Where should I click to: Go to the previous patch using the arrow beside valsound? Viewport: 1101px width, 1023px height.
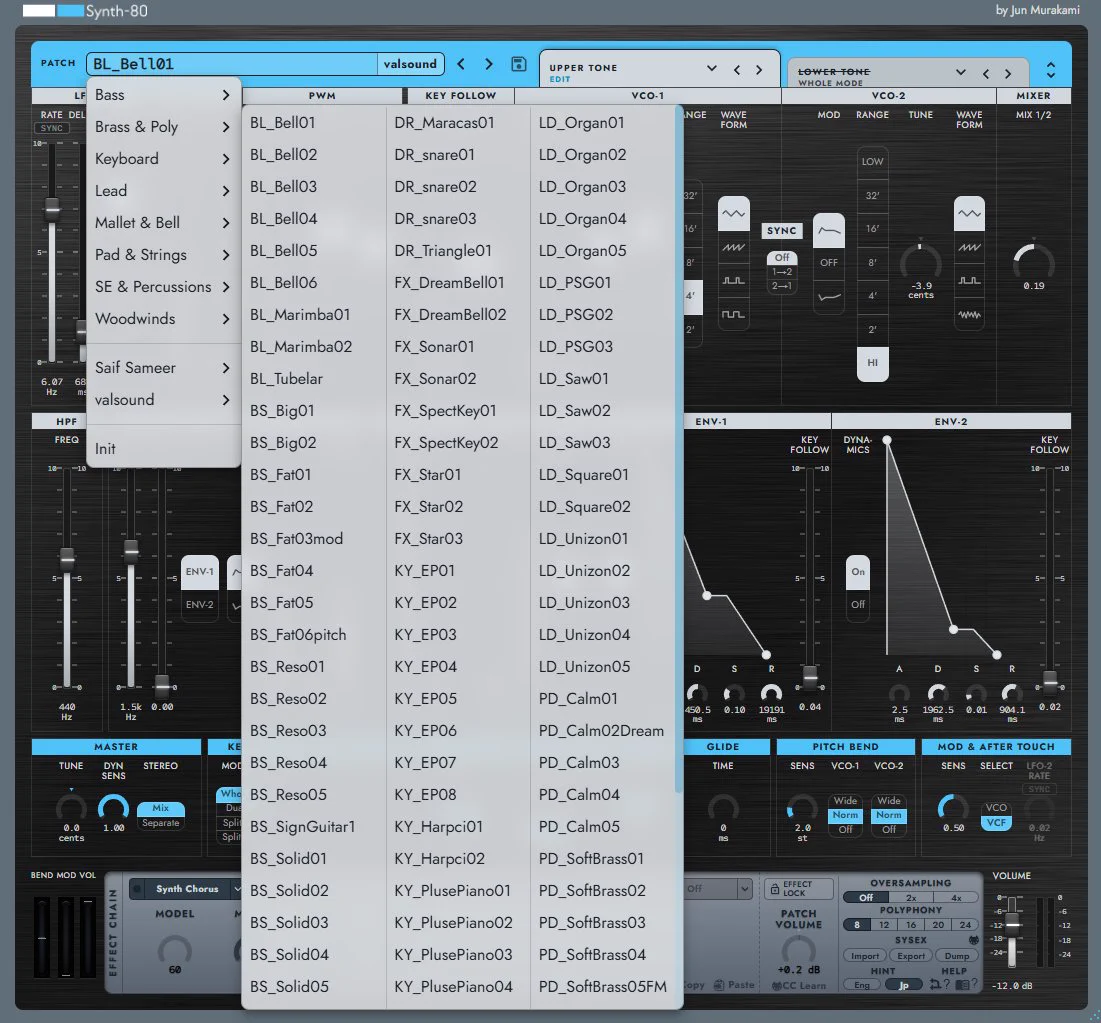pos(461,64)
